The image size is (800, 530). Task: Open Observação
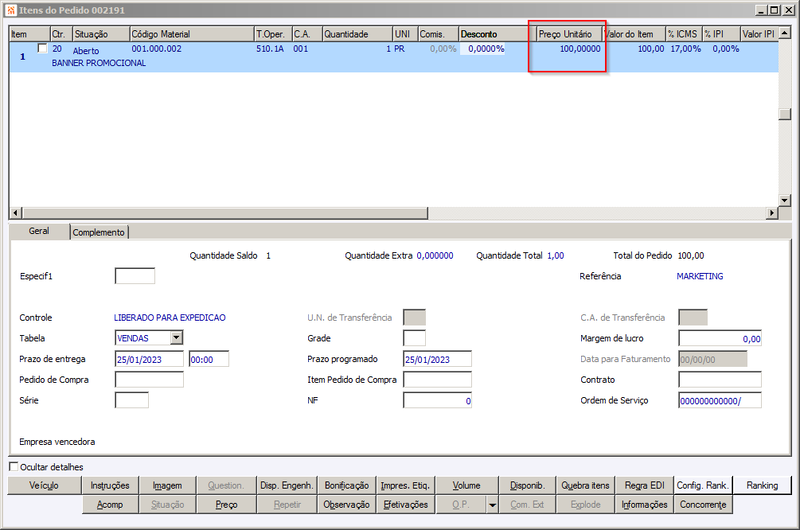tap(347, 504)
